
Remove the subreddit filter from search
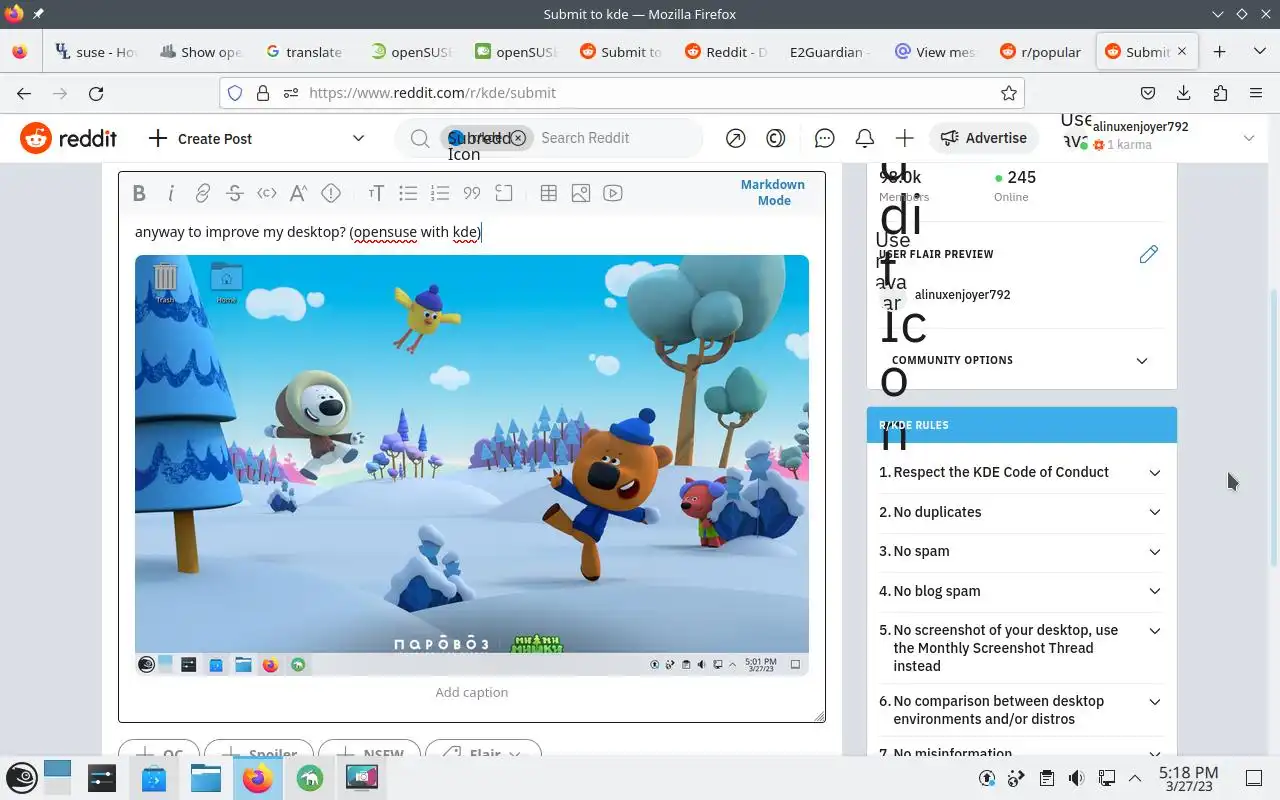[518, 138]
